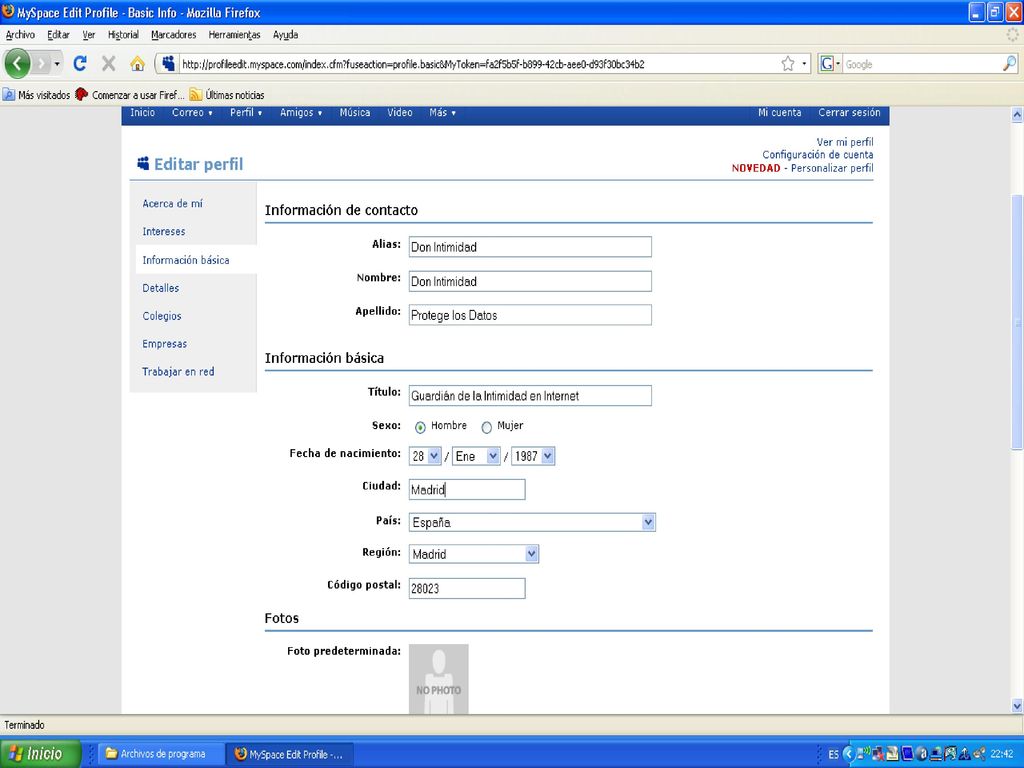This screenshot has width=1024, height=768.
Task: Click into the Código postal field
Action: (467, 588)
